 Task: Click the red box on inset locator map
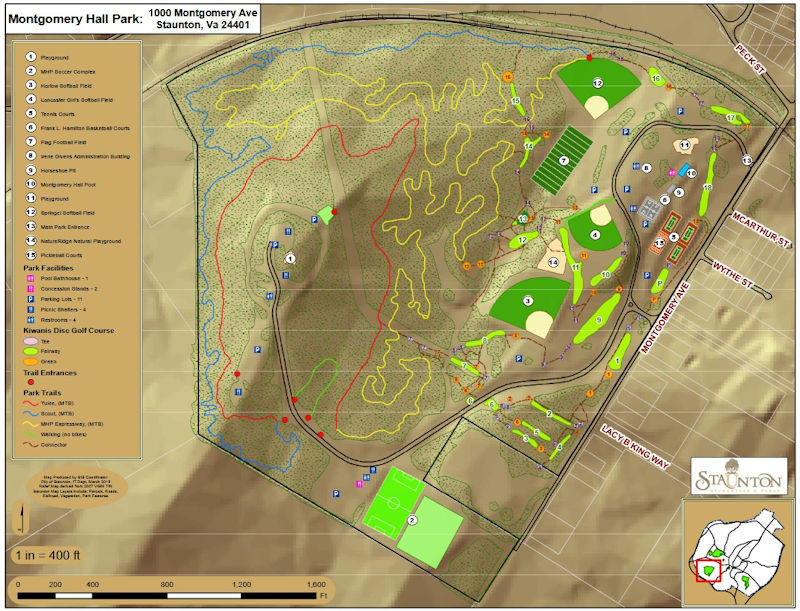[708, 569]
